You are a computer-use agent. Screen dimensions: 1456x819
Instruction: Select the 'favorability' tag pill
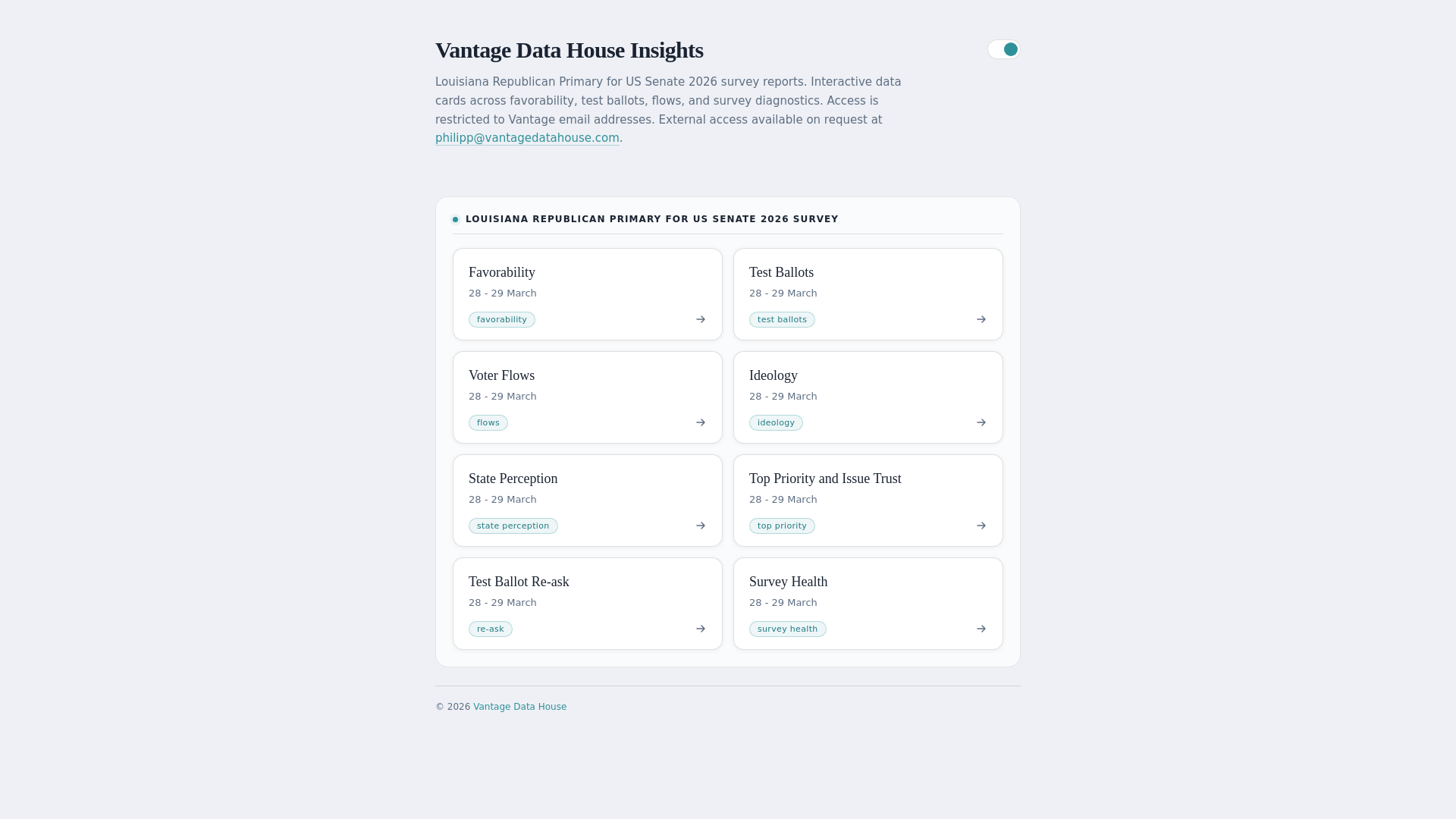coord(501,320)
